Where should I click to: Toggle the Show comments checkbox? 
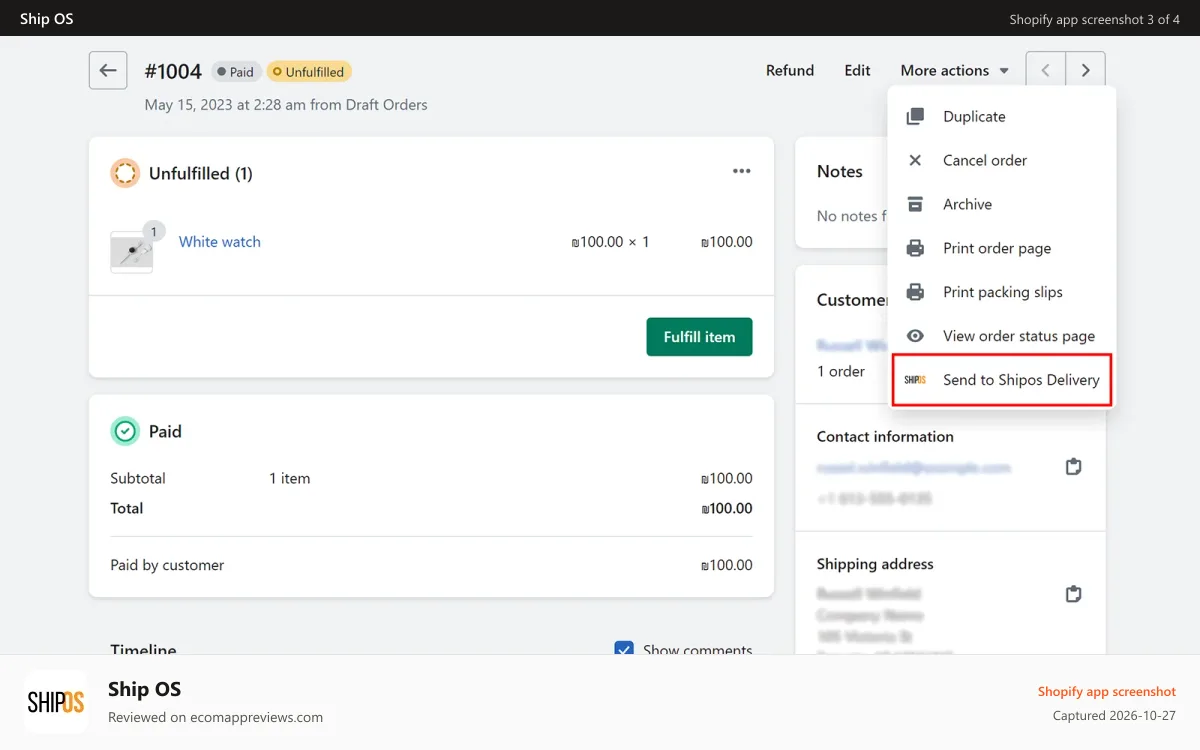point(624,650)
